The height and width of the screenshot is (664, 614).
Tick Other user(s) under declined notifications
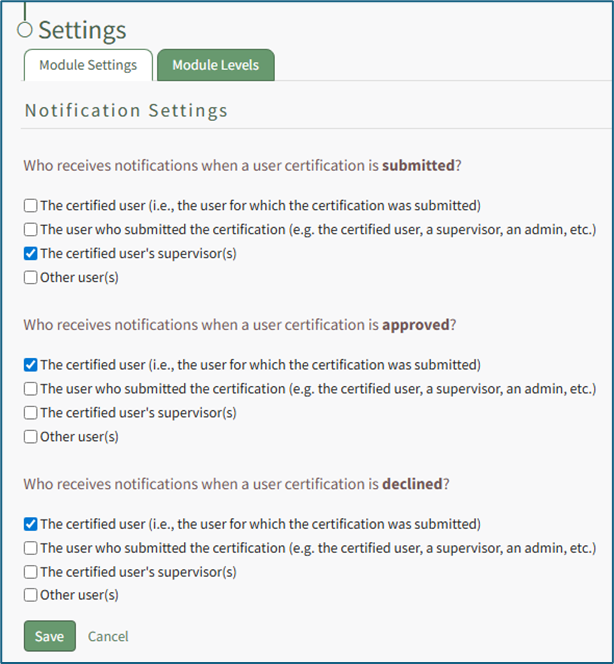(31, 595)
